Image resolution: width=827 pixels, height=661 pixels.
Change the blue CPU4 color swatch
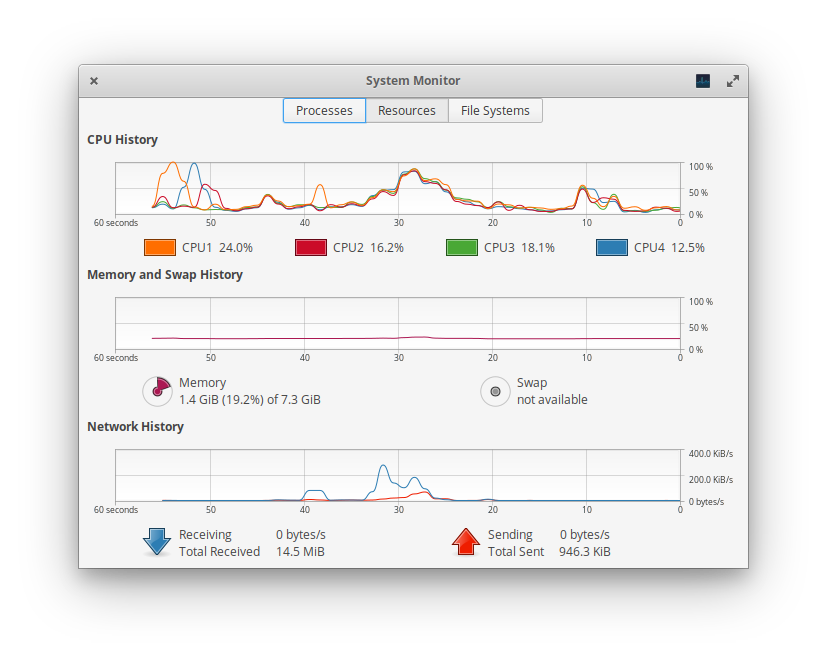point(612,247)
